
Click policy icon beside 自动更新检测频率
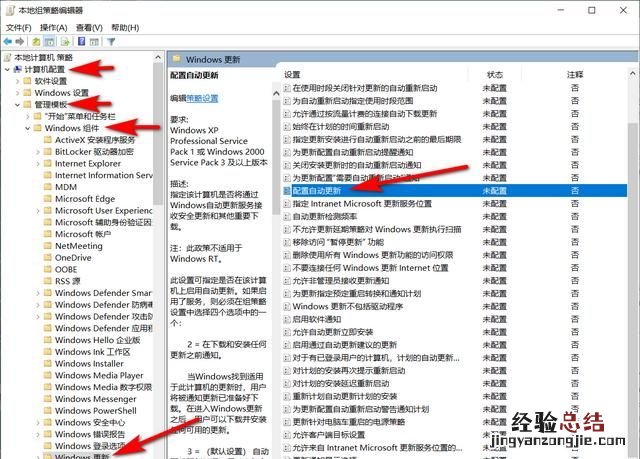pyautogui.click(x=287, y=216)
